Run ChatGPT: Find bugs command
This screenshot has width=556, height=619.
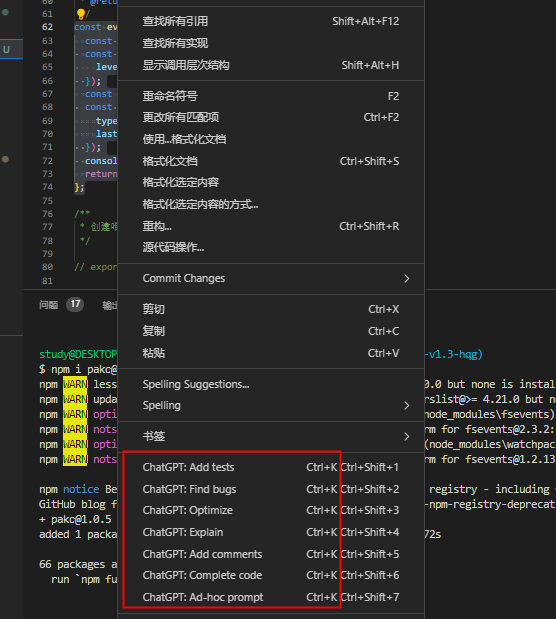[271, 490]
